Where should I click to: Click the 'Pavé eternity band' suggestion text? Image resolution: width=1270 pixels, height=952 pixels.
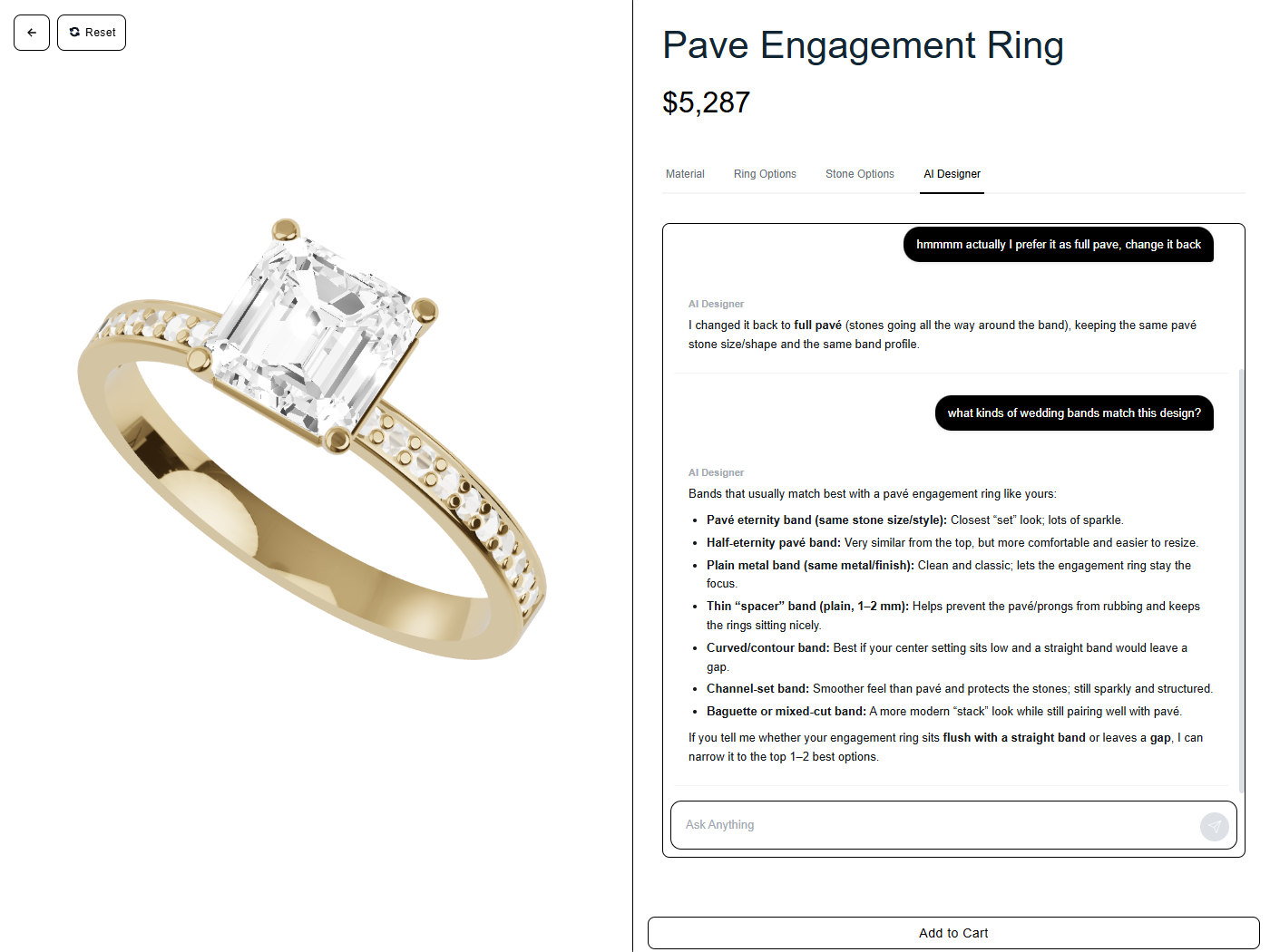tap(825, 520)
